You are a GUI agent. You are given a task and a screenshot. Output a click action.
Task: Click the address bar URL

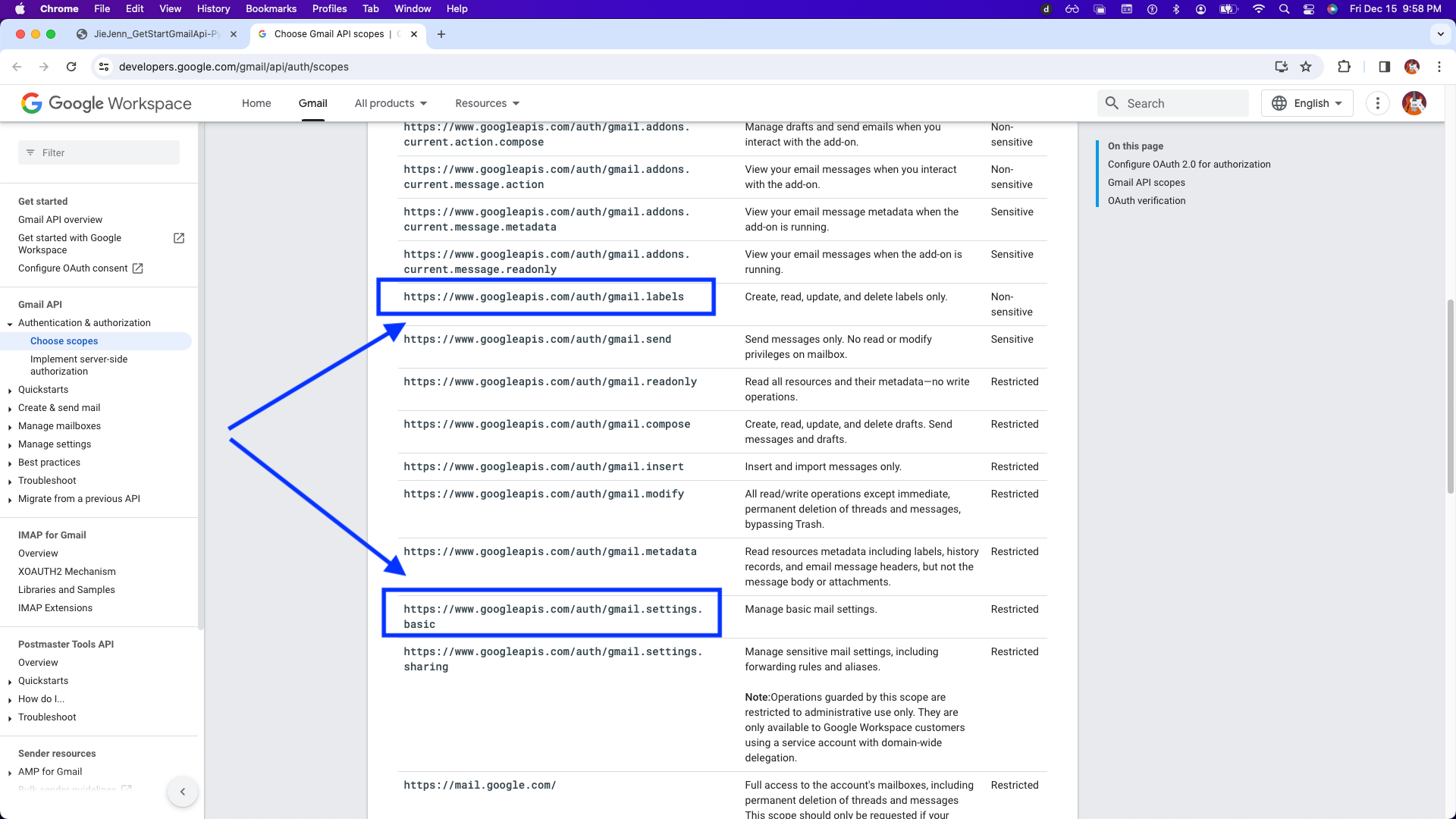[234, 67]
